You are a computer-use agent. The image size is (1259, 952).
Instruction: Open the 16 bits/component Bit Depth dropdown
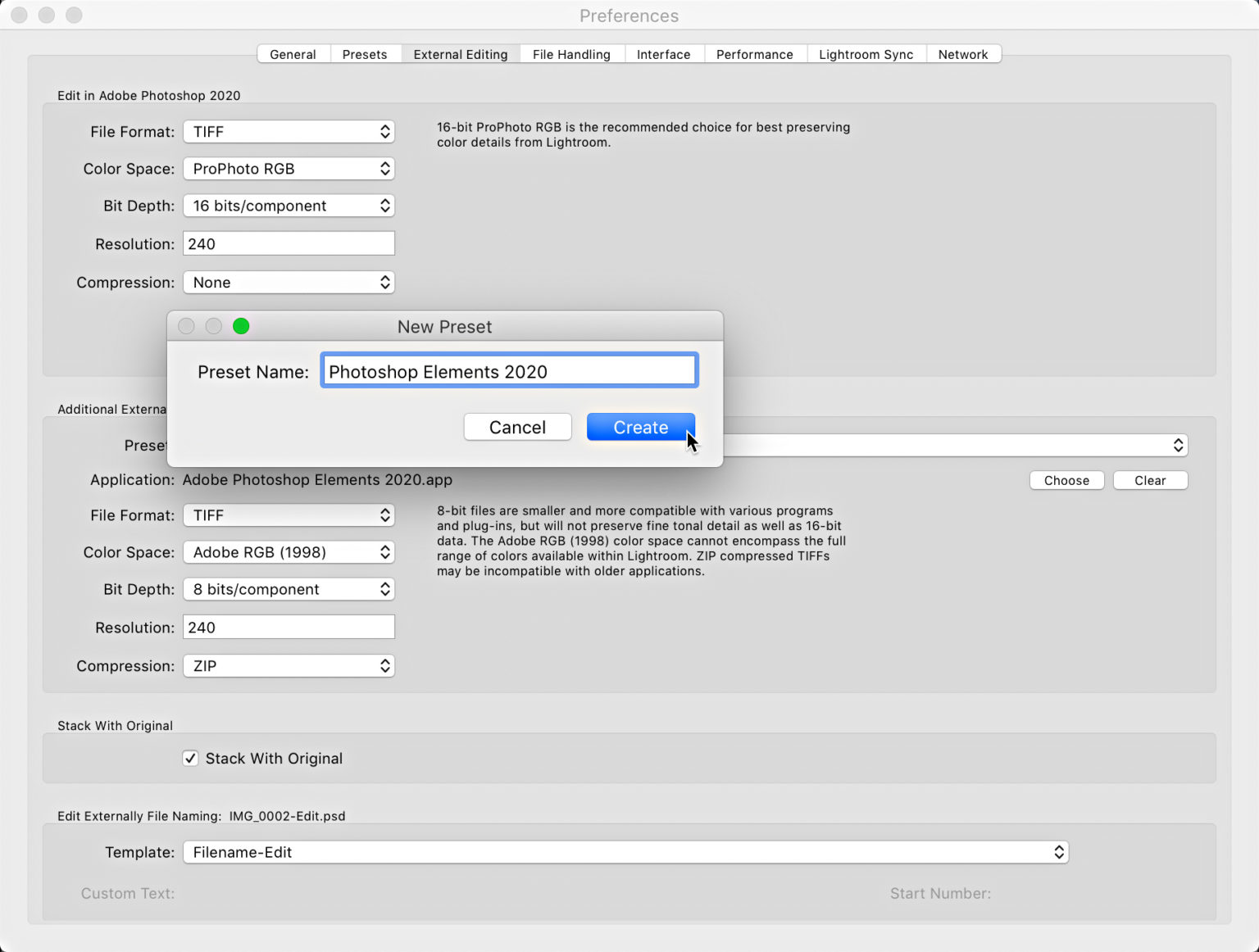click(289, 206)
